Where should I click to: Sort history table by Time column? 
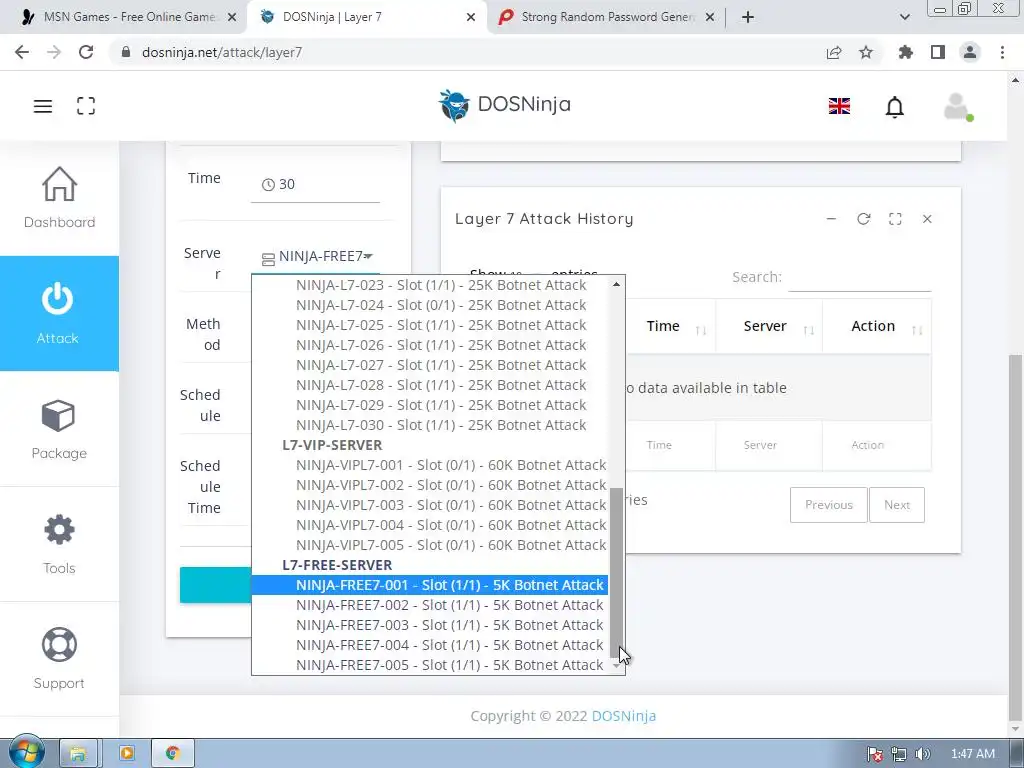(x=671, y=326)
